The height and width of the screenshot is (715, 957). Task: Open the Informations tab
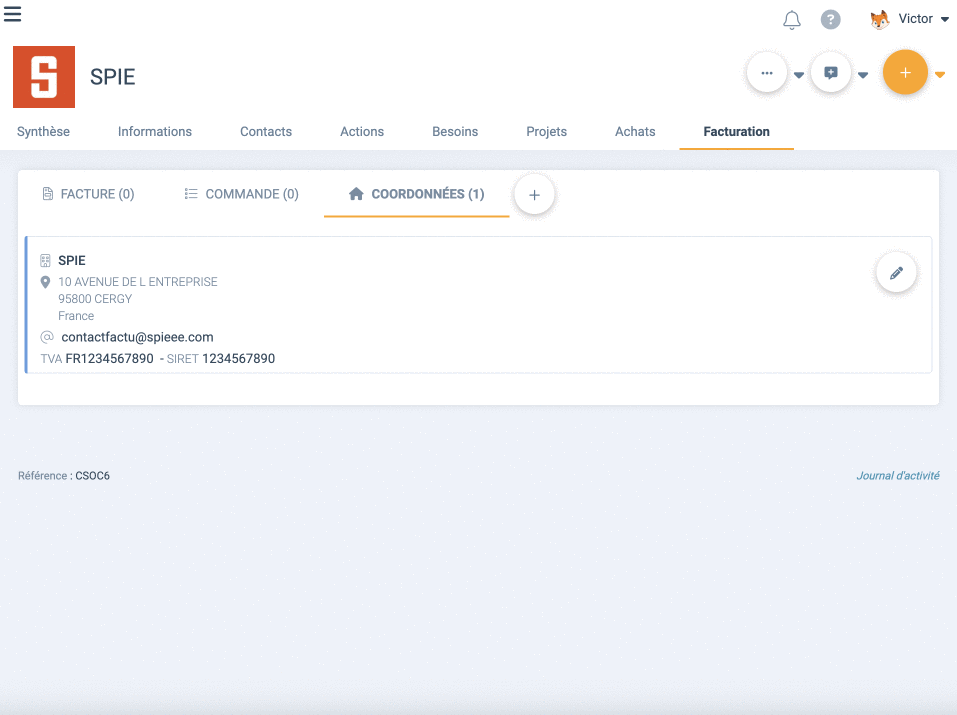click(154, 131)
